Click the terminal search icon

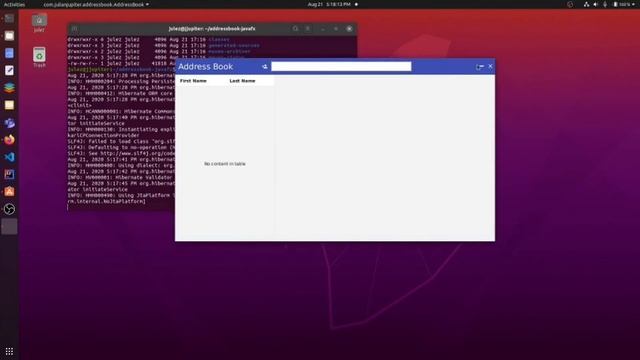[295, 29]
